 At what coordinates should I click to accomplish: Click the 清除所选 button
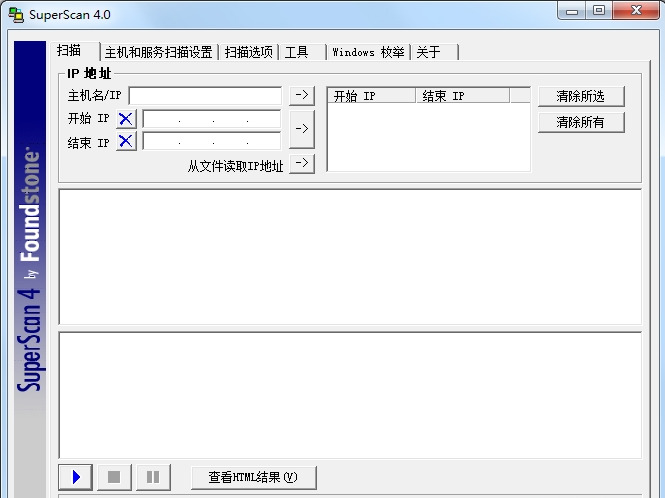click(581, 97)
